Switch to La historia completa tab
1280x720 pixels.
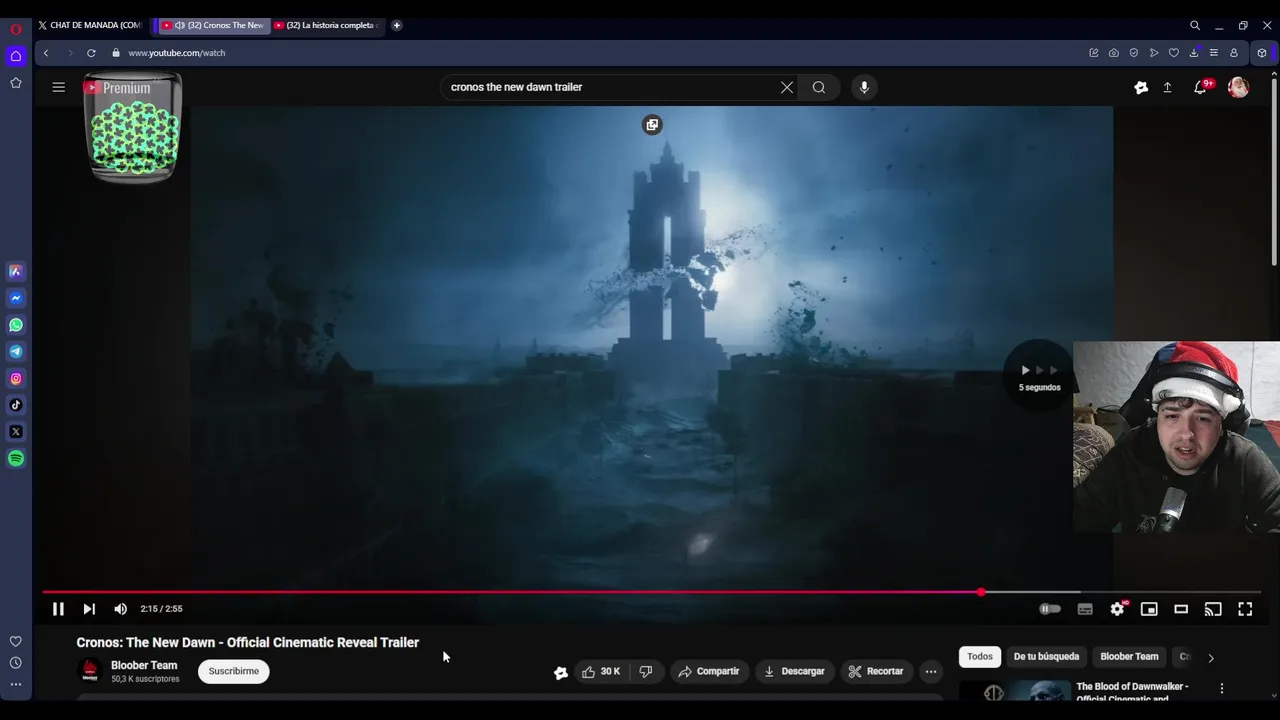click(329, 25)
